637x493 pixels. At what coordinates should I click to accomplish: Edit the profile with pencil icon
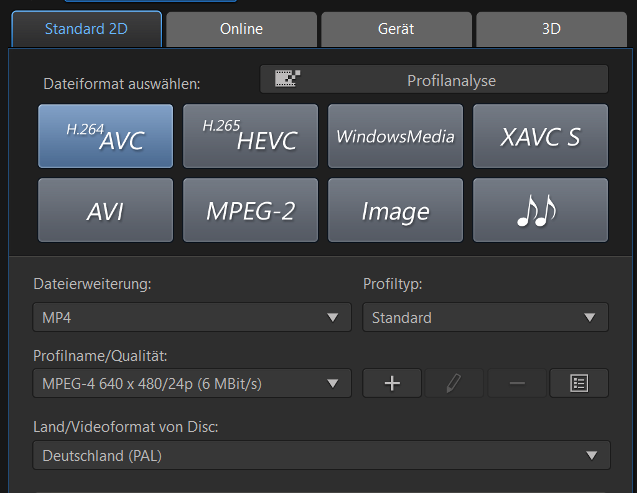454,383
